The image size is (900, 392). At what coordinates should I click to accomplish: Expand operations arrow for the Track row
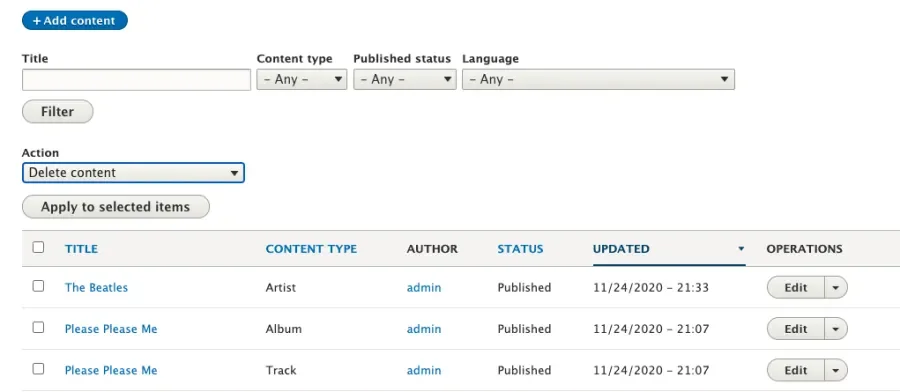click(x=836, y=370)
